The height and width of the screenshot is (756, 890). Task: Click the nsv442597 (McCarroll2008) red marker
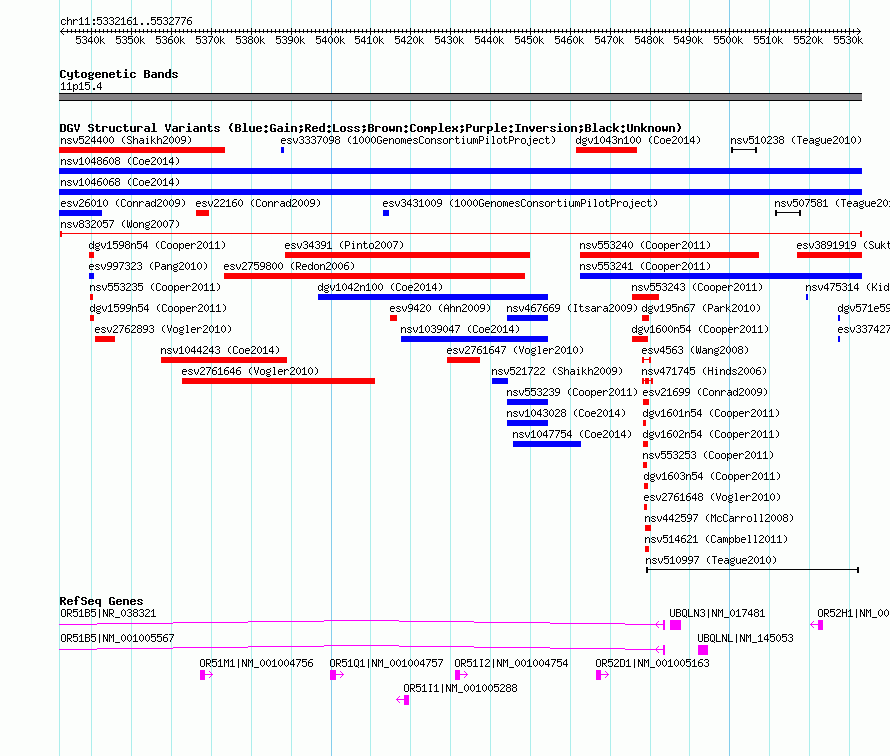coord(648,528)
